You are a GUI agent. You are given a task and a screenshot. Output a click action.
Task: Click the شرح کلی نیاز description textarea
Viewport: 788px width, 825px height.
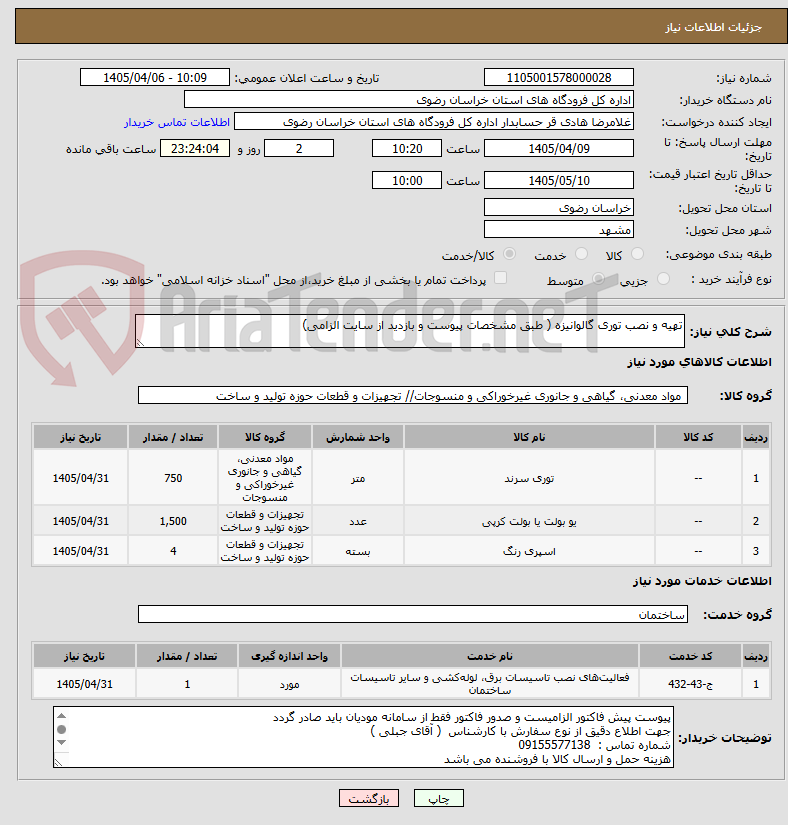[x=410, y=331]
